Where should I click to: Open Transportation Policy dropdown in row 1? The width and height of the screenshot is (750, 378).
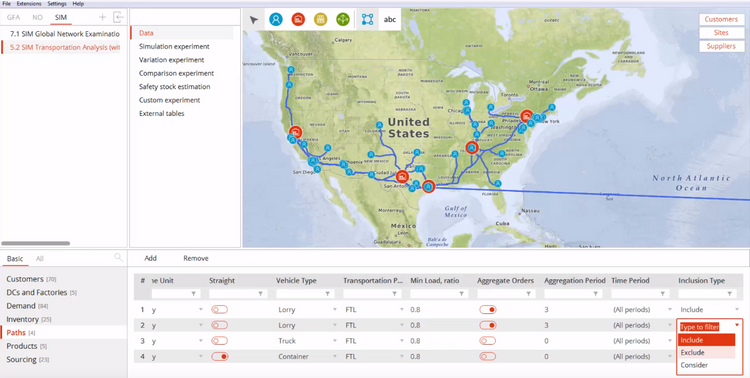pos(402,310)
